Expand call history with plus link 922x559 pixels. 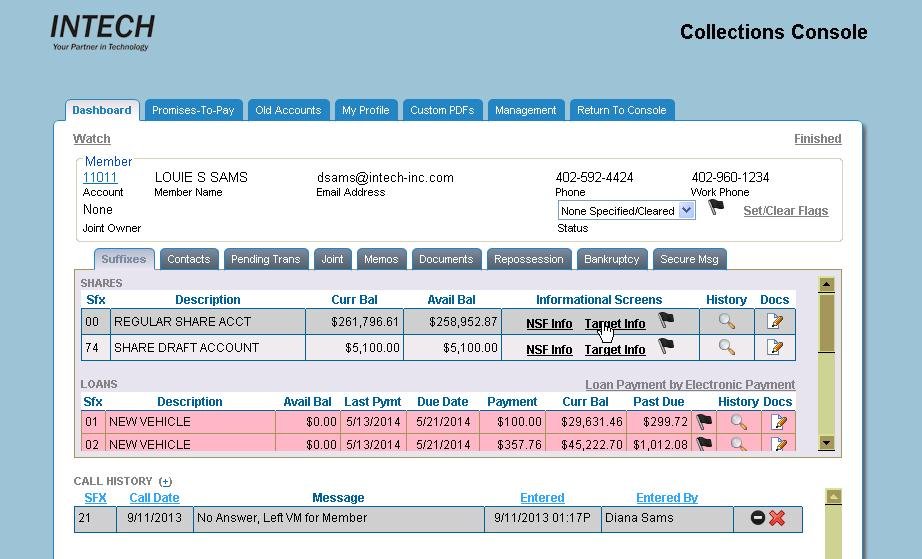(165, 481)
